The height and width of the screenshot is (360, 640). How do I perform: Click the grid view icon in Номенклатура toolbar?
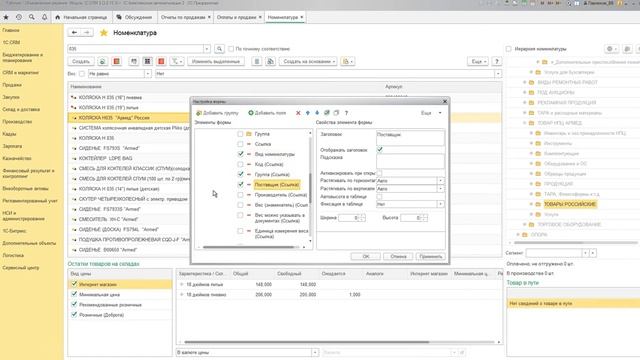click(147, 62)
